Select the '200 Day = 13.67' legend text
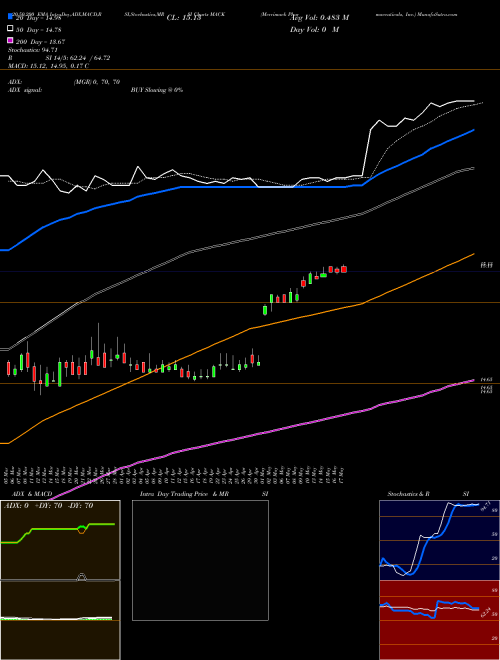This screenshot has width=500, height=660. tap(40, 41)
